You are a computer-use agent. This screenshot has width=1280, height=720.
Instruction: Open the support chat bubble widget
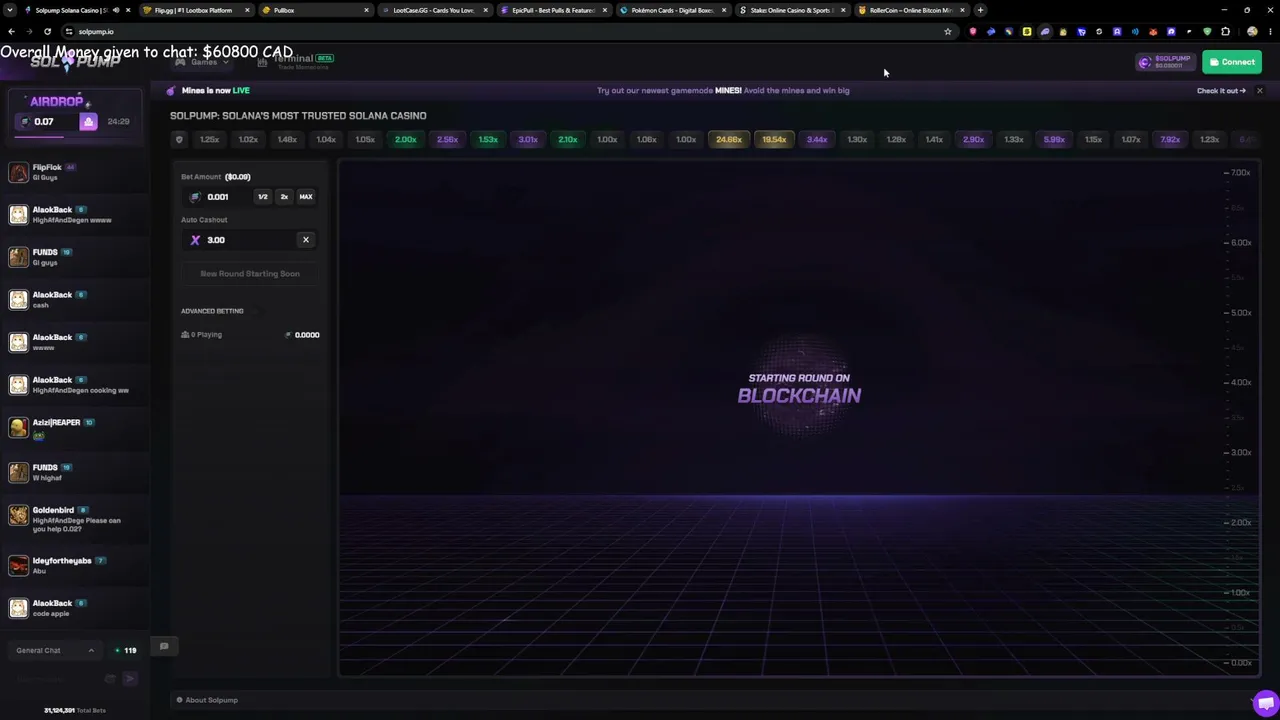(1265, 702)
